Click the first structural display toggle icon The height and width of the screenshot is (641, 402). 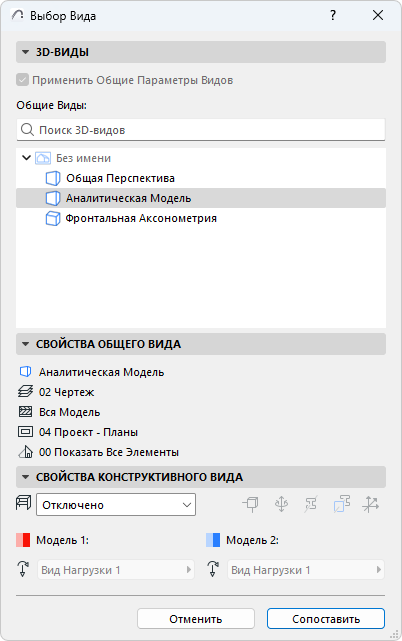point(250,504)
